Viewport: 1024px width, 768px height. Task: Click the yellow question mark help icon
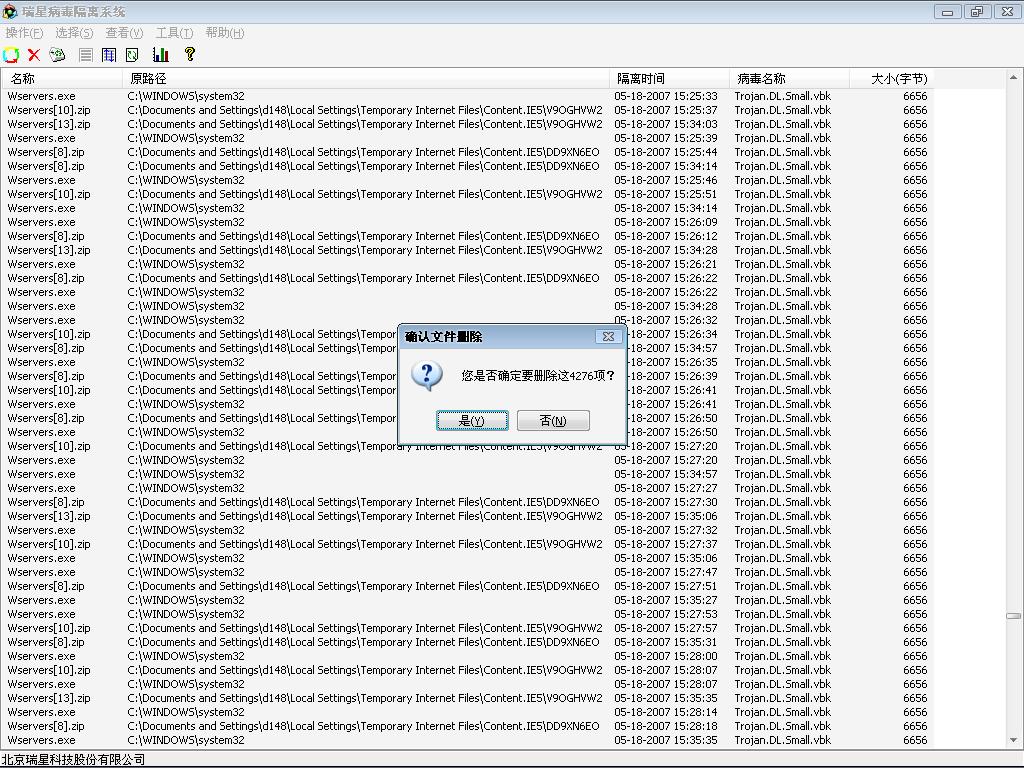pos(189,54)
